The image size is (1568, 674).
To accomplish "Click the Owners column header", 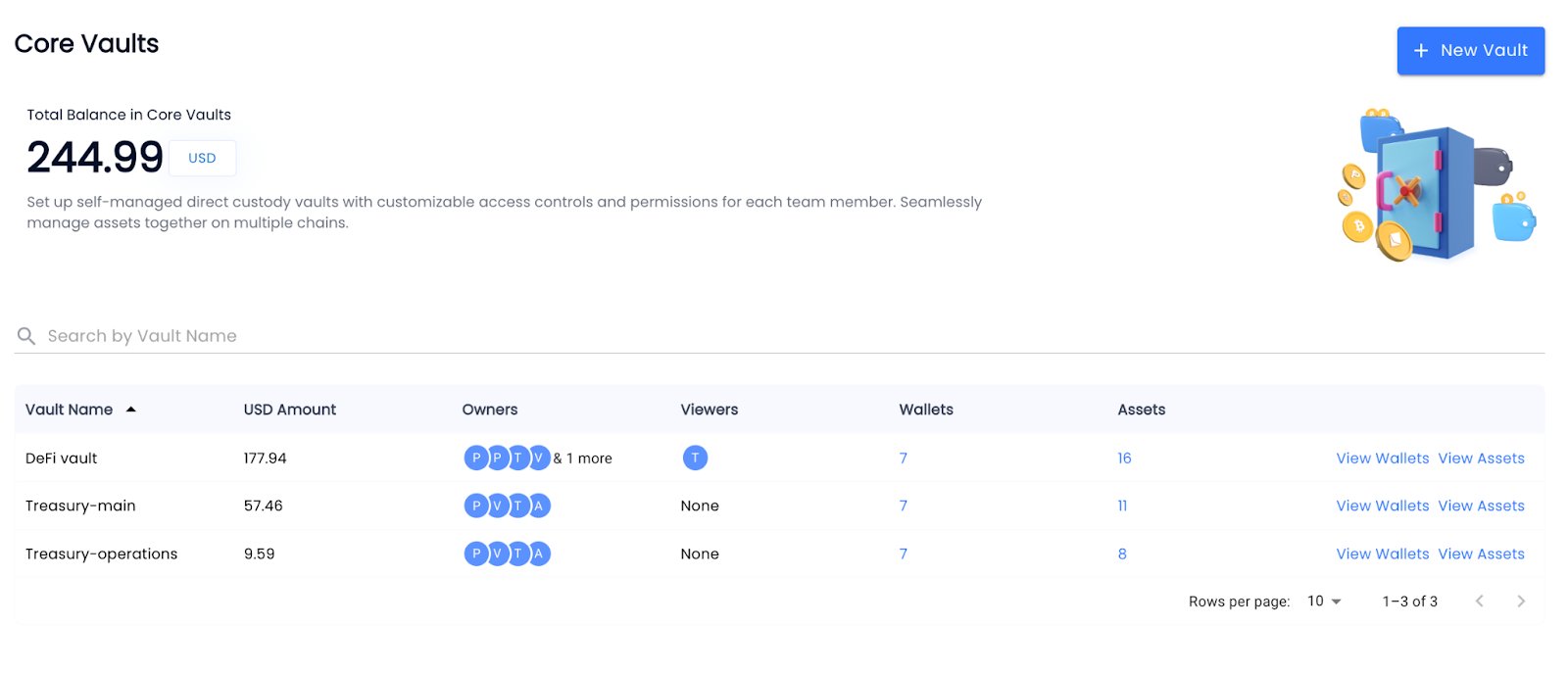I will (x=490, y=409).
